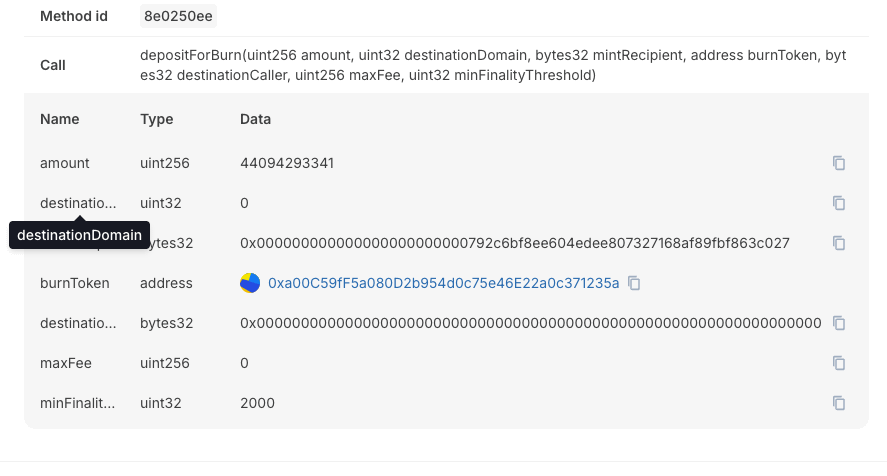The width and height of the screenshot is (887, 476).
Task: Copy the burnToken address
Action: coord(634,283)
